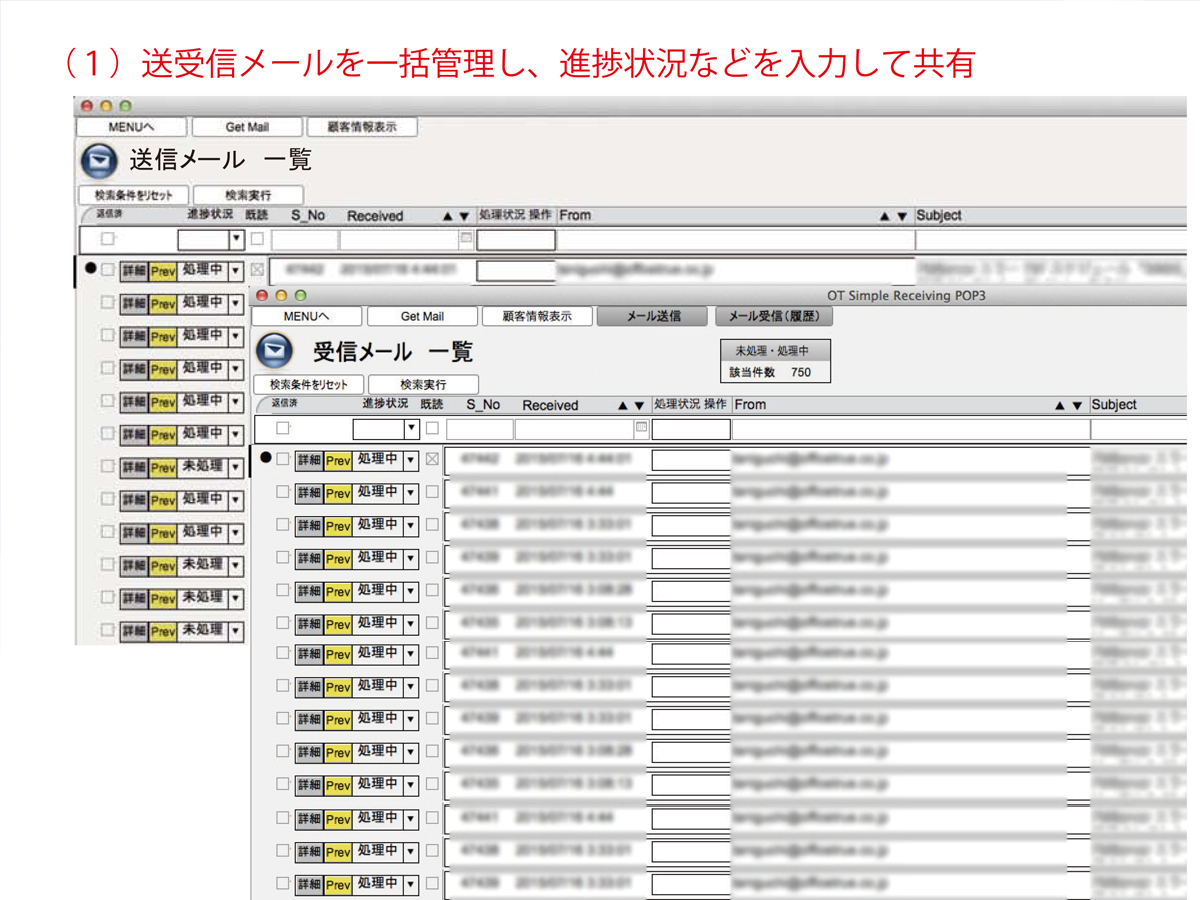Click the Get Mail button
The width and height of the screenshot is (1200, 900).
pos(421,315)
